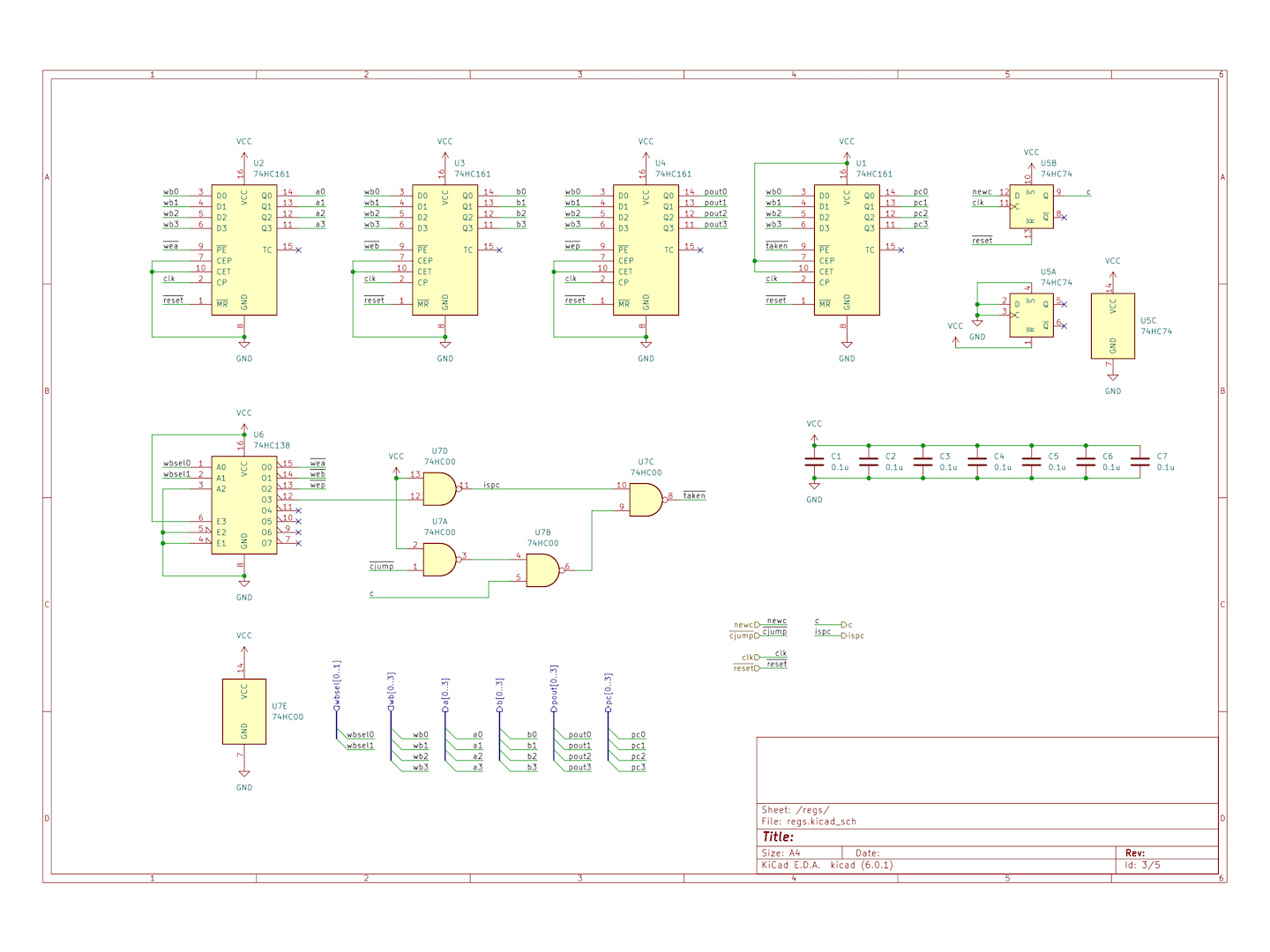This screenshot has height=952, width=1270.
Task: Select the U4 74HC161 counter chip
Action: pos(646,250)
